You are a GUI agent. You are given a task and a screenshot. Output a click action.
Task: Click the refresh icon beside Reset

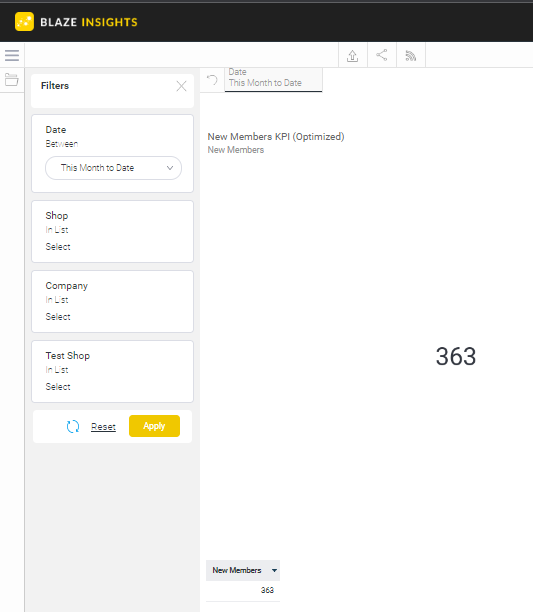(73, 426)
